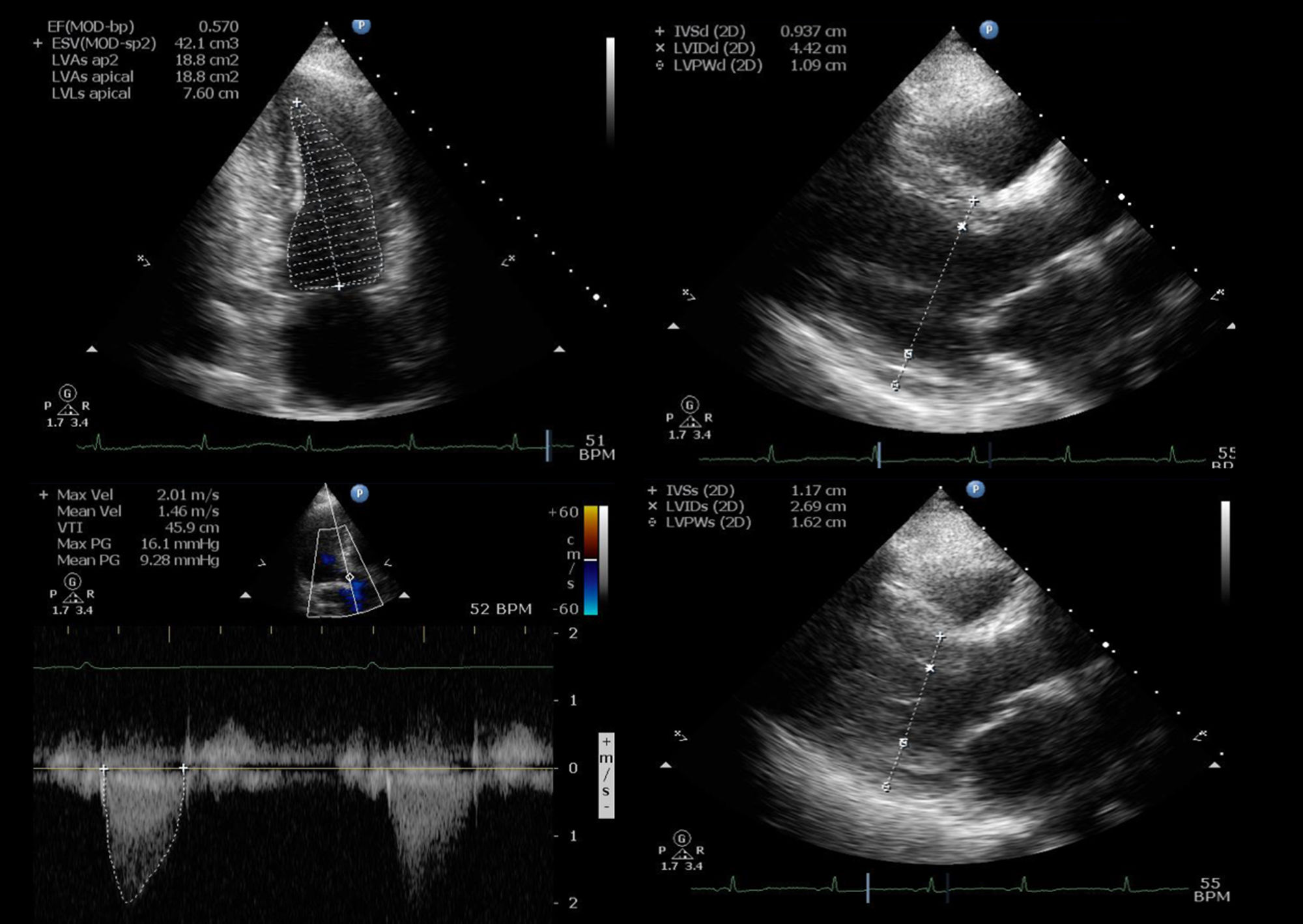This screenshot has height=924, width=1303.
Task: Click the G gain icon under apical view
Action: (x=67, y=393)
